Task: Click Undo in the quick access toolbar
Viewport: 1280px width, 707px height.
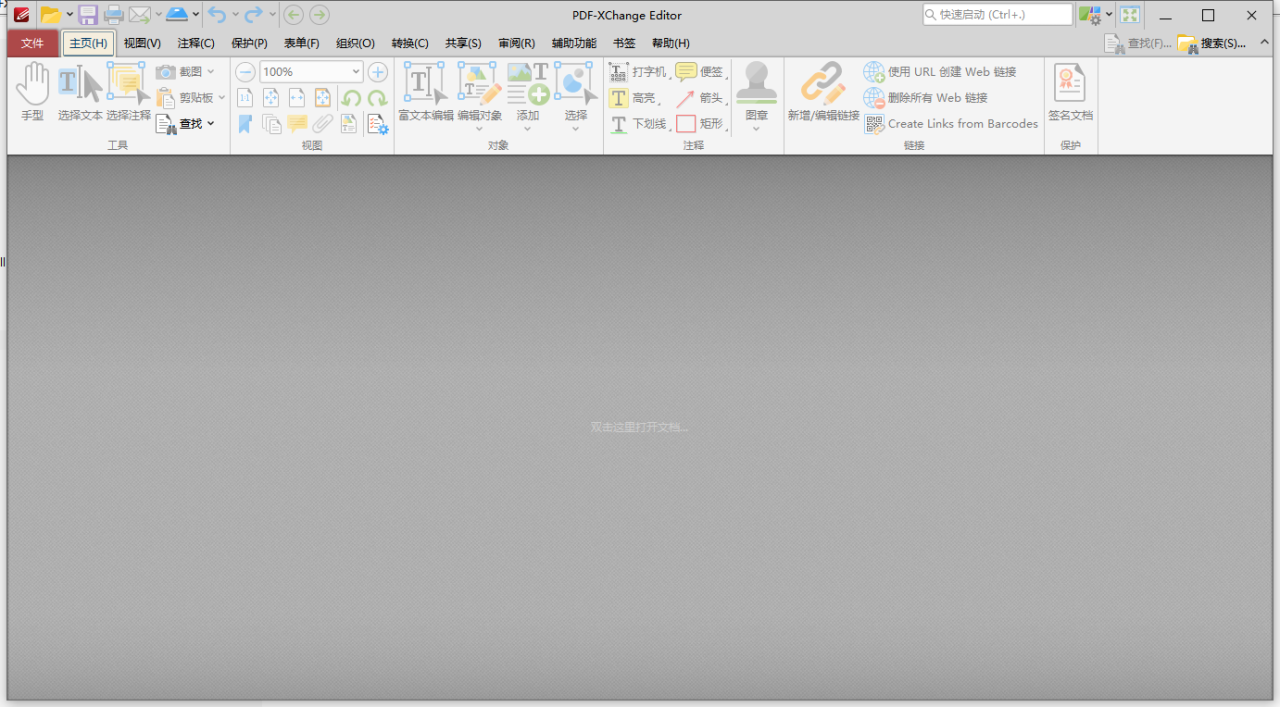Action: pyautogui.click(x=216, y=14)
